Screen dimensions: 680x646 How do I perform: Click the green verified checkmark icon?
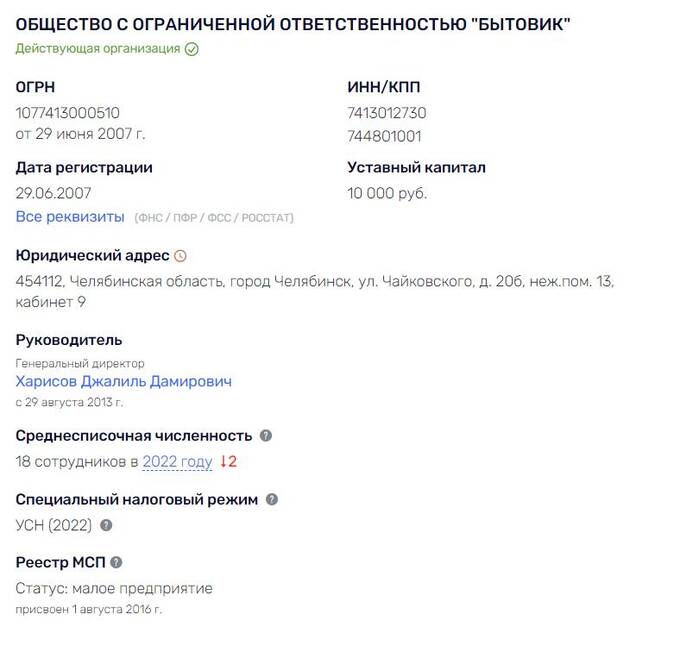[x=192, y=49]
